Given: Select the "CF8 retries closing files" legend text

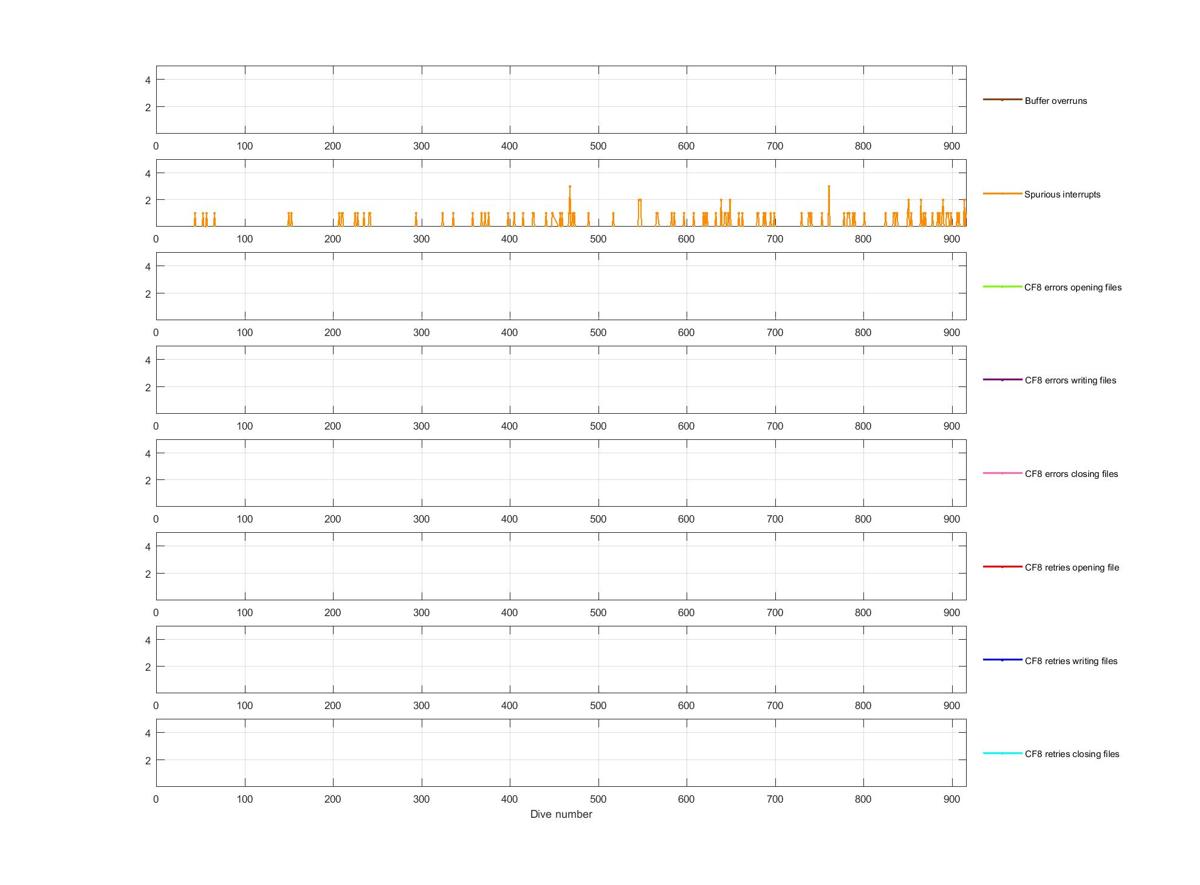Looking at the screenshot, I should [x=1072, y=754].
